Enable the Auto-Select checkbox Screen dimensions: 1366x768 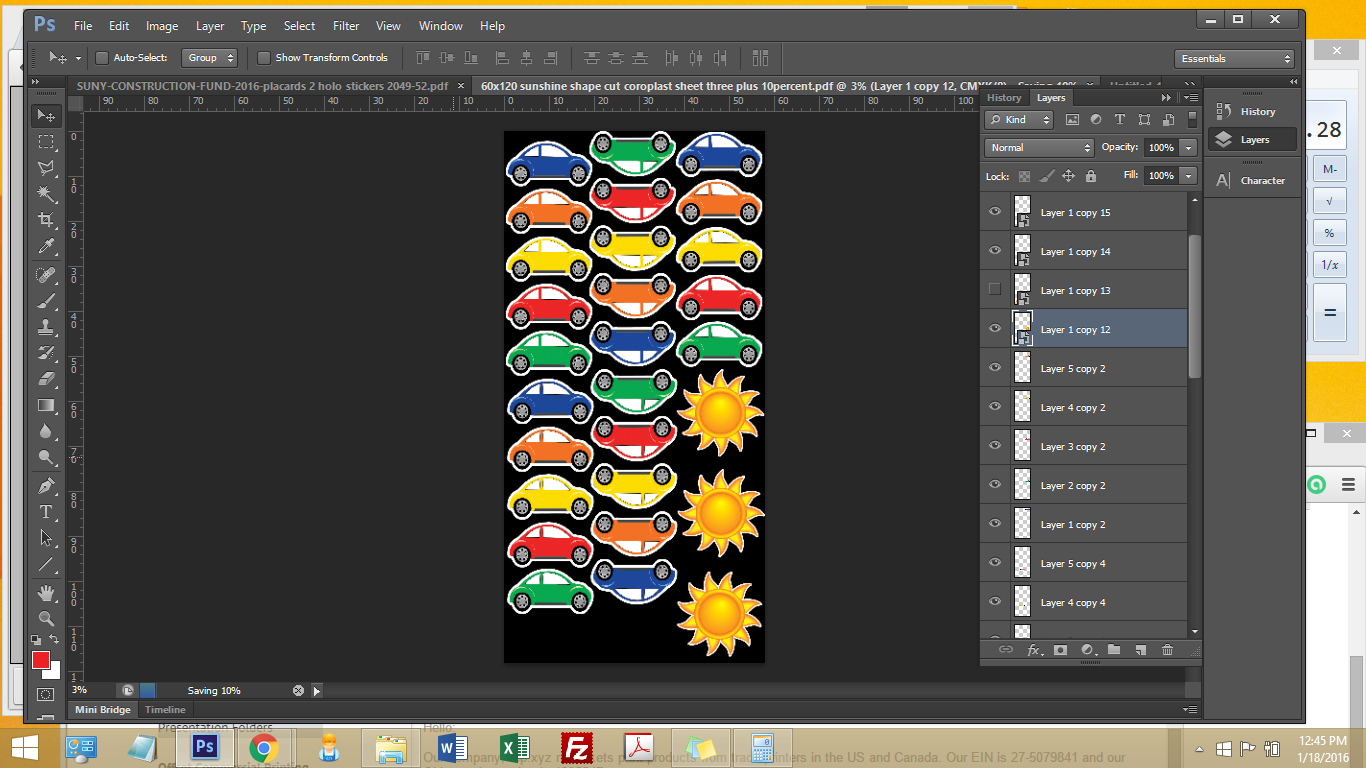click(102, 58)
